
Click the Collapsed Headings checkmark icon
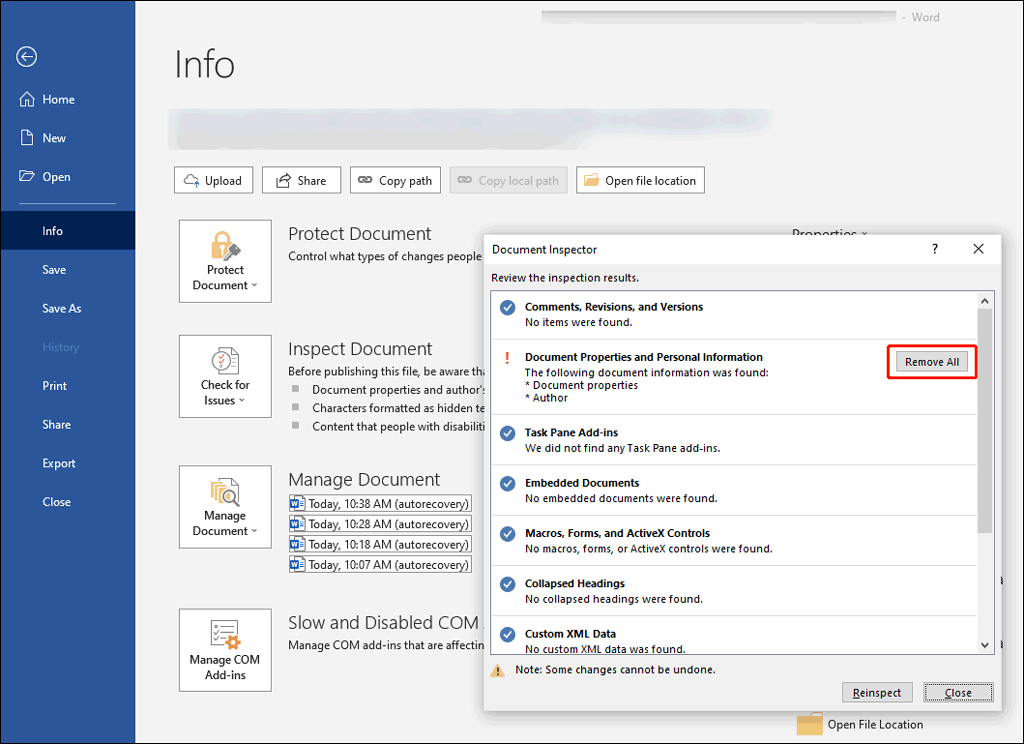point(507,584)
